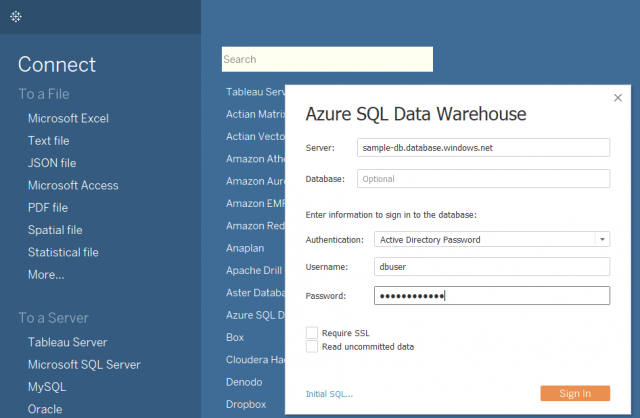Click the Tableau logo icon

pos(16,17)
